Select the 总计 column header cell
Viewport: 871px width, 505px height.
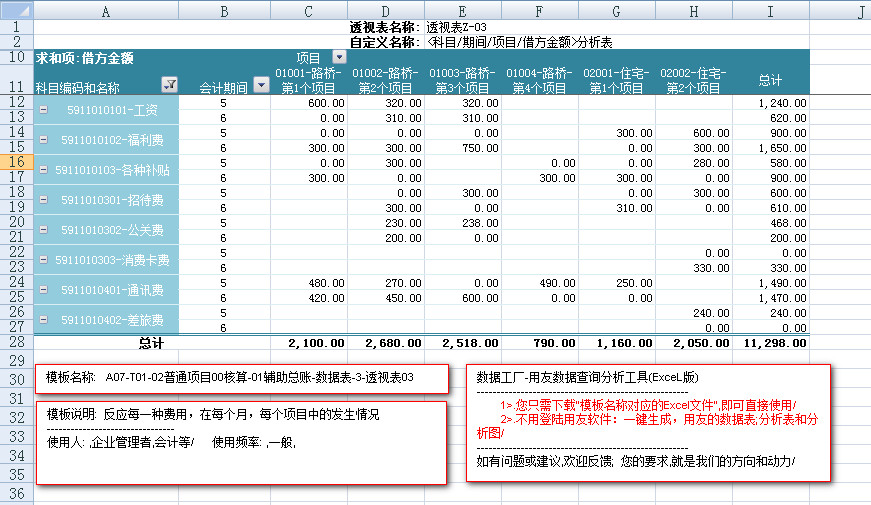click(770, 80)
